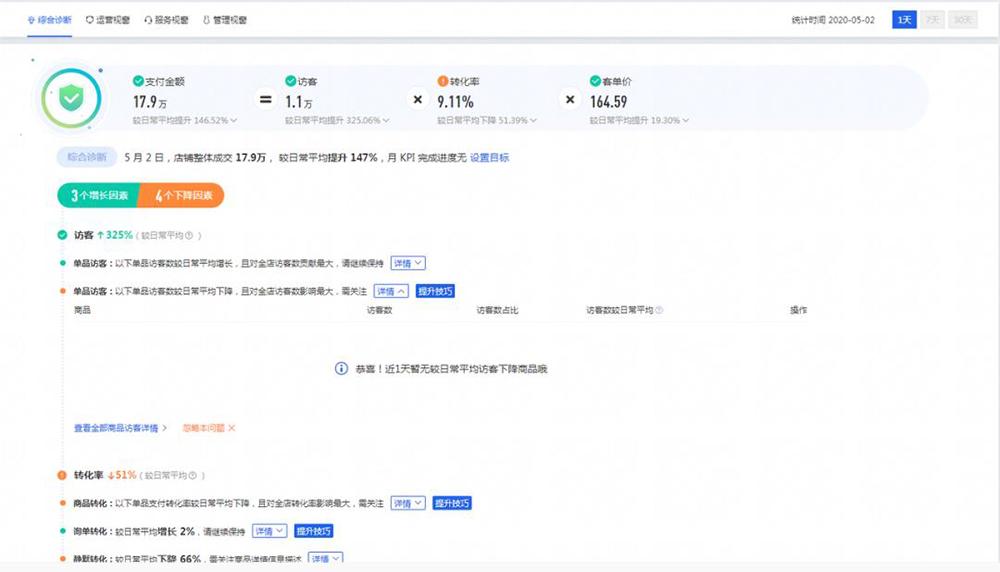Click the question icon after 访客 325% 较日常平均
Screen dimensions: 1000x572
[189, 236]
